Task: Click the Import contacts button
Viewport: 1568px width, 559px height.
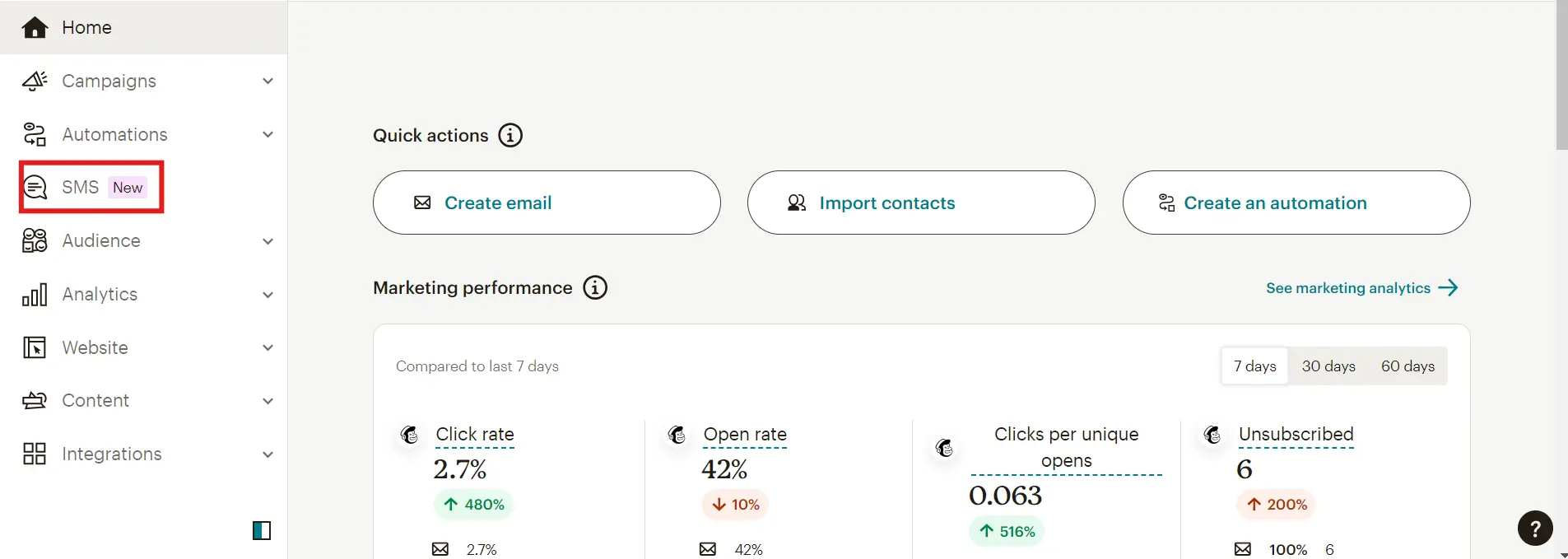Action: [921, 203]
